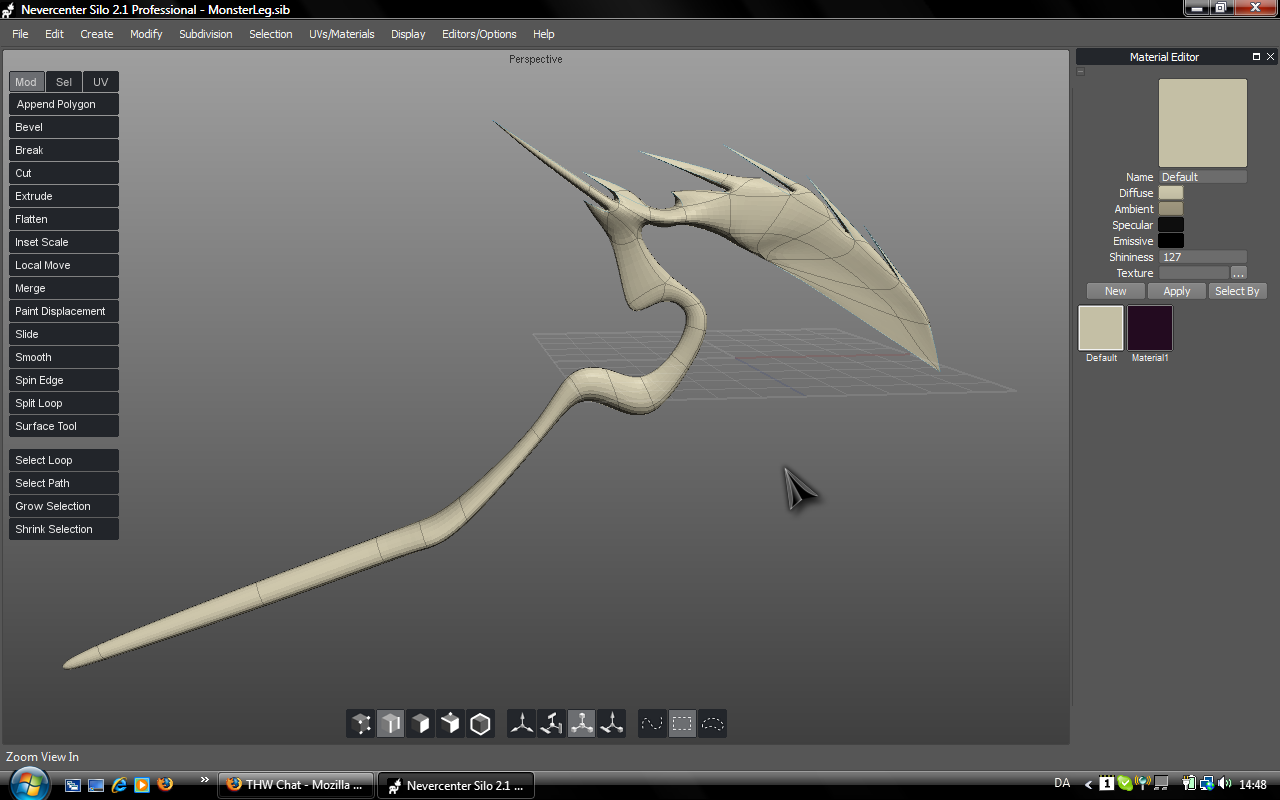This screenshot has height=800, width=1280.
Task: Open the Help menu
Action: (x=544, y=34)
